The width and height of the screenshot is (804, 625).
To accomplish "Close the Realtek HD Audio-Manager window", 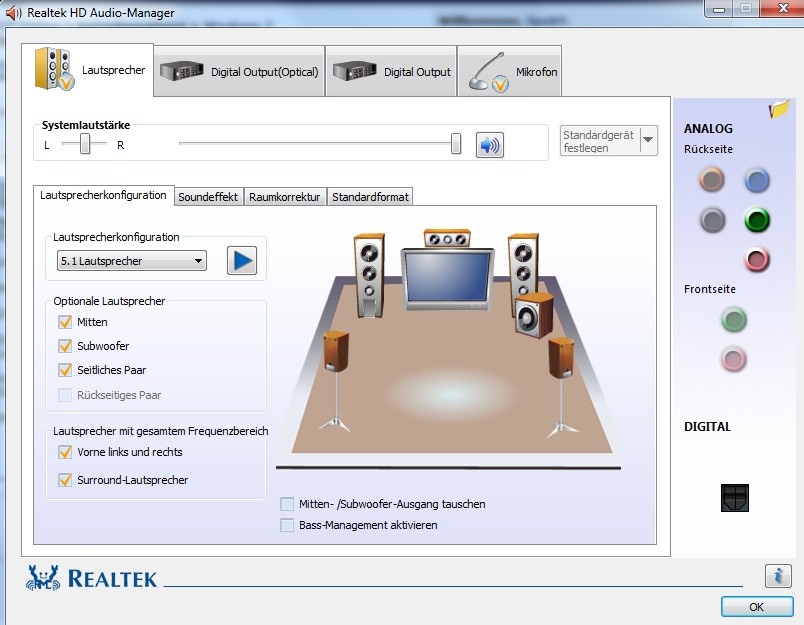I will (x=782, y=8).
